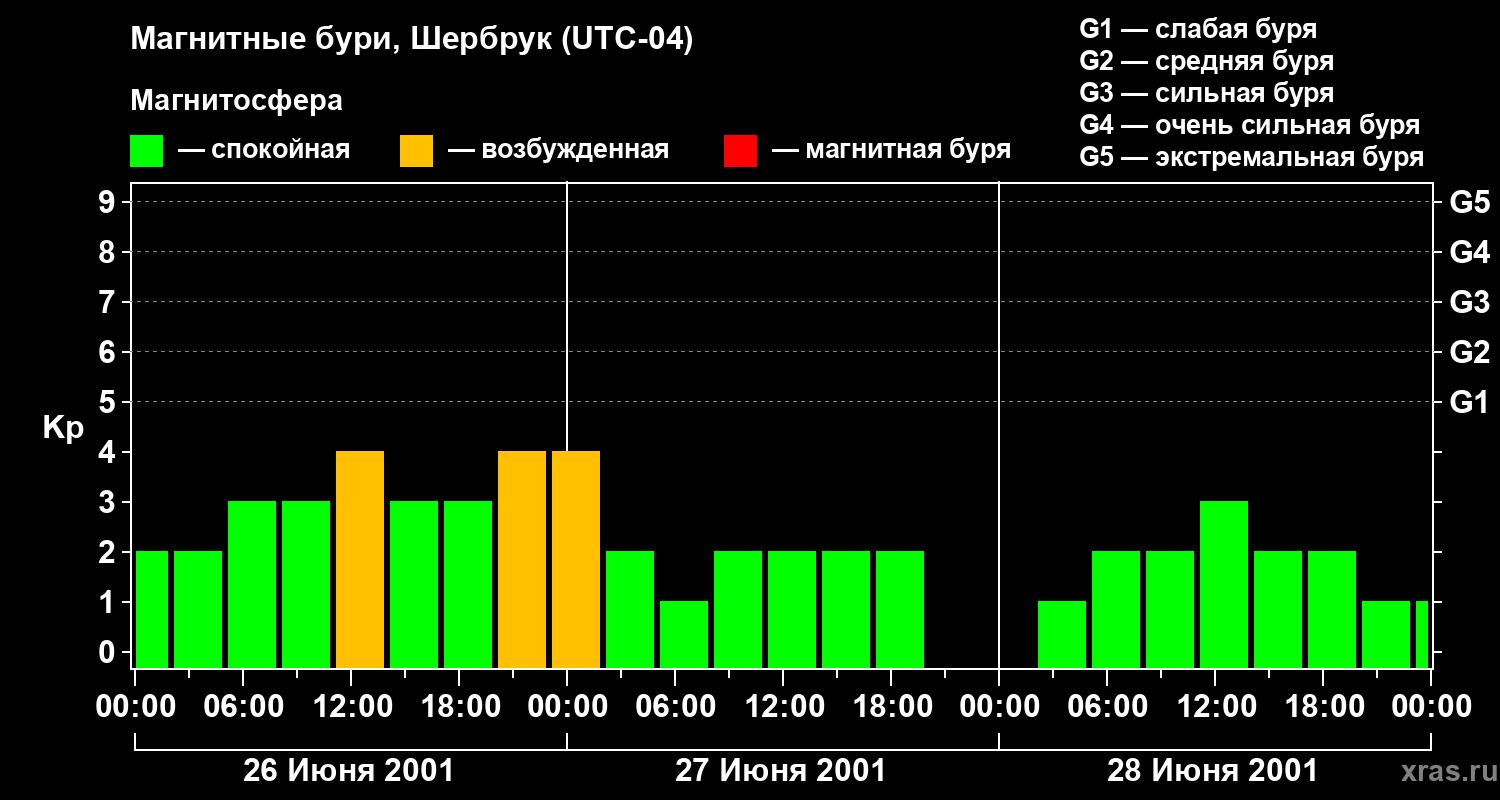
Task: Click the '— магнитная буря' legend label
Action: 891,150
